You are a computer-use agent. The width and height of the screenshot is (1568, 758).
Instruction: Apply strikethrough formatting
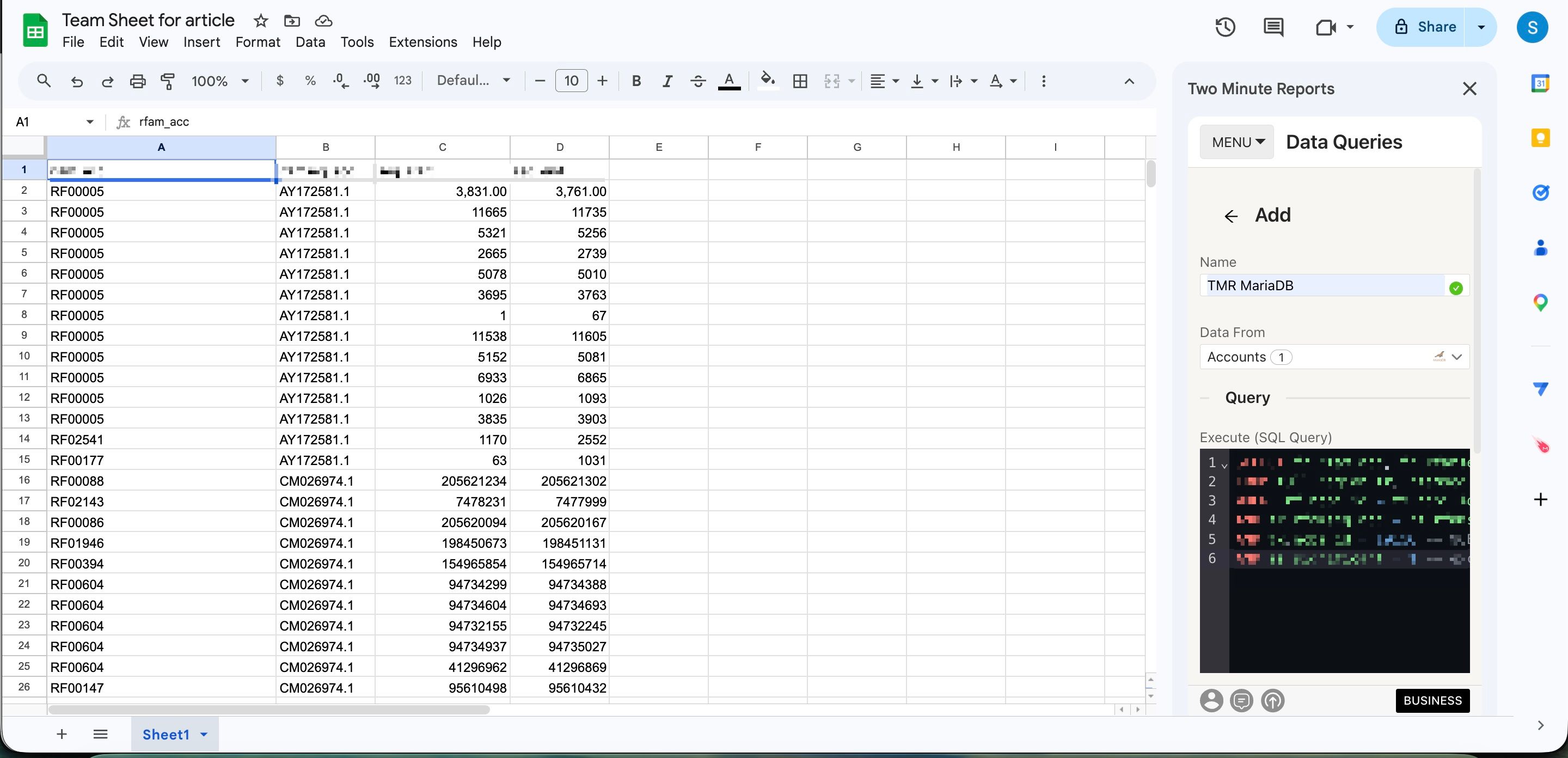(x=697, y=81)
